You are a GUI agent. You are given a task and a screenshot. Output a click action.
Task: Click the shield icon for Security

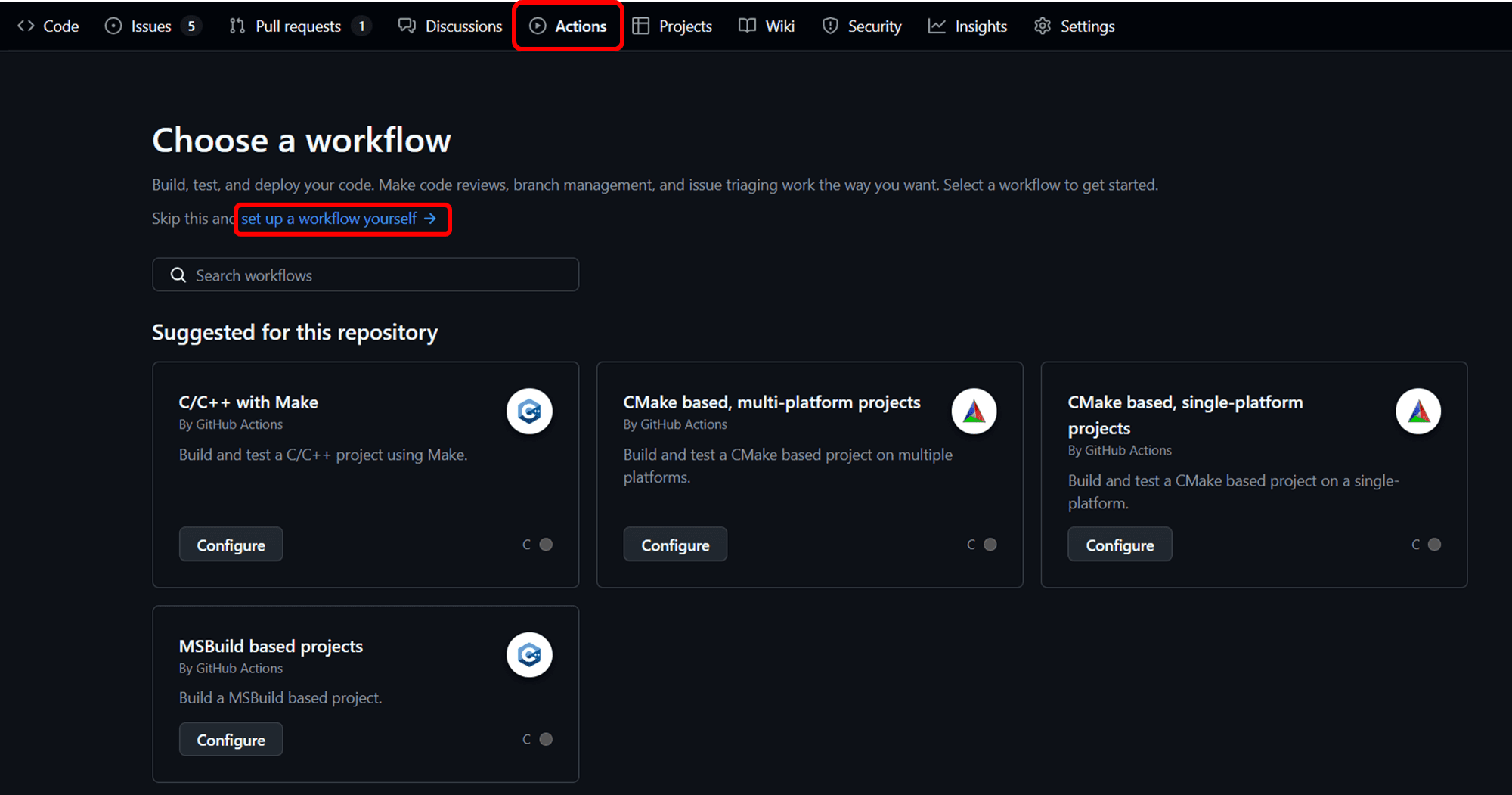click(x=830, y=26)
